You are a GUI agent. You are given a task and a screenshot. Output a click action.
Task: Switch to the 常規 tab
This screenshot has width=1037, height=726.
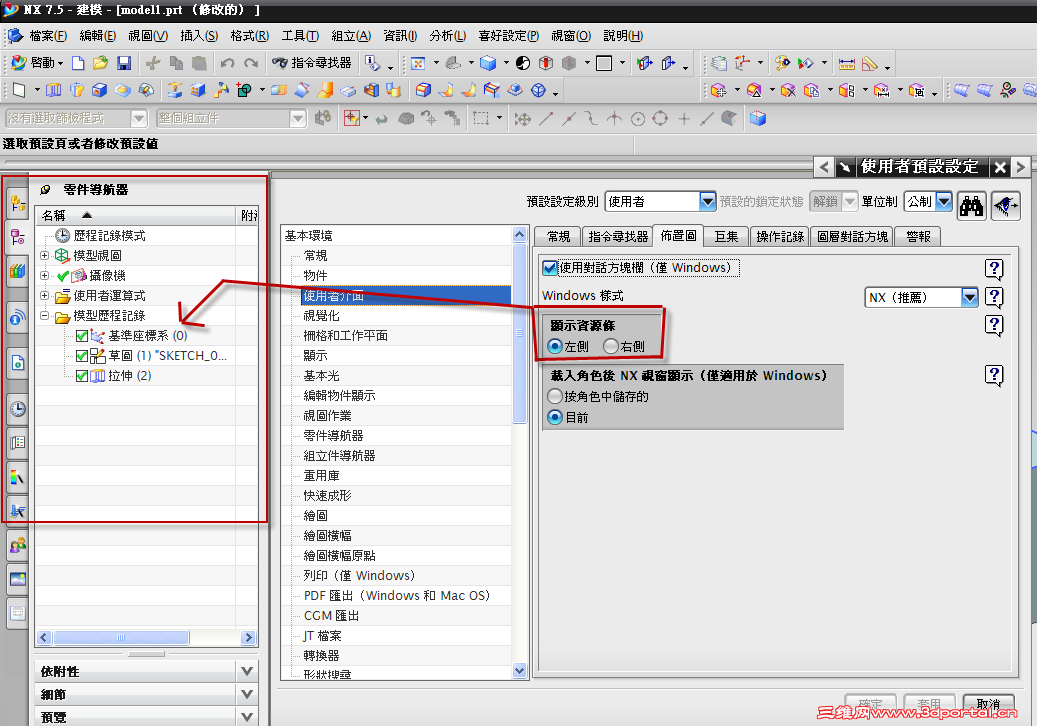point(558,237)
